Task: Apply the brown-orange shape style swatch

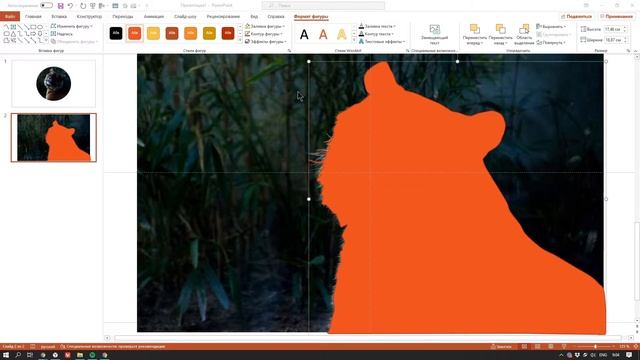Action: click(x=172, y=33)
